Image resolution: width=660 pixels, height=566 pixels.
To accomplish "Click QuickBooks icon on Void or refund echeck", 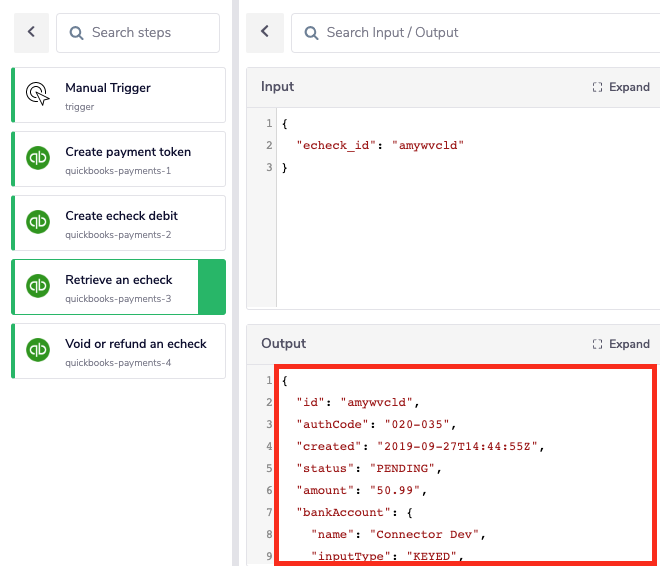I will [x=38, y=350].
